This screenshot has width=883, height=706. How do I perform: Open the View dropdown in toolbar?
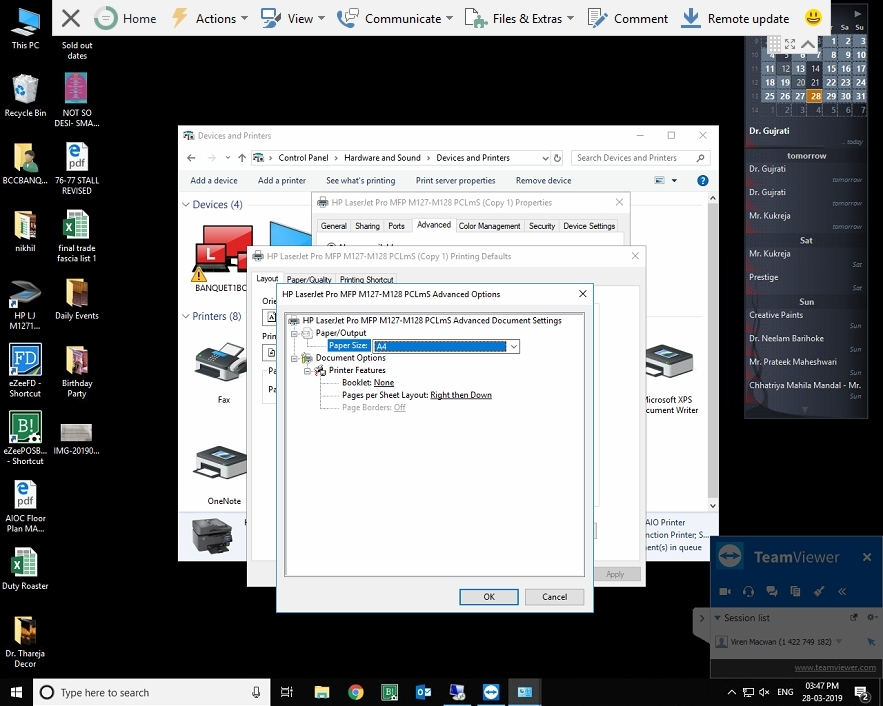293,19
